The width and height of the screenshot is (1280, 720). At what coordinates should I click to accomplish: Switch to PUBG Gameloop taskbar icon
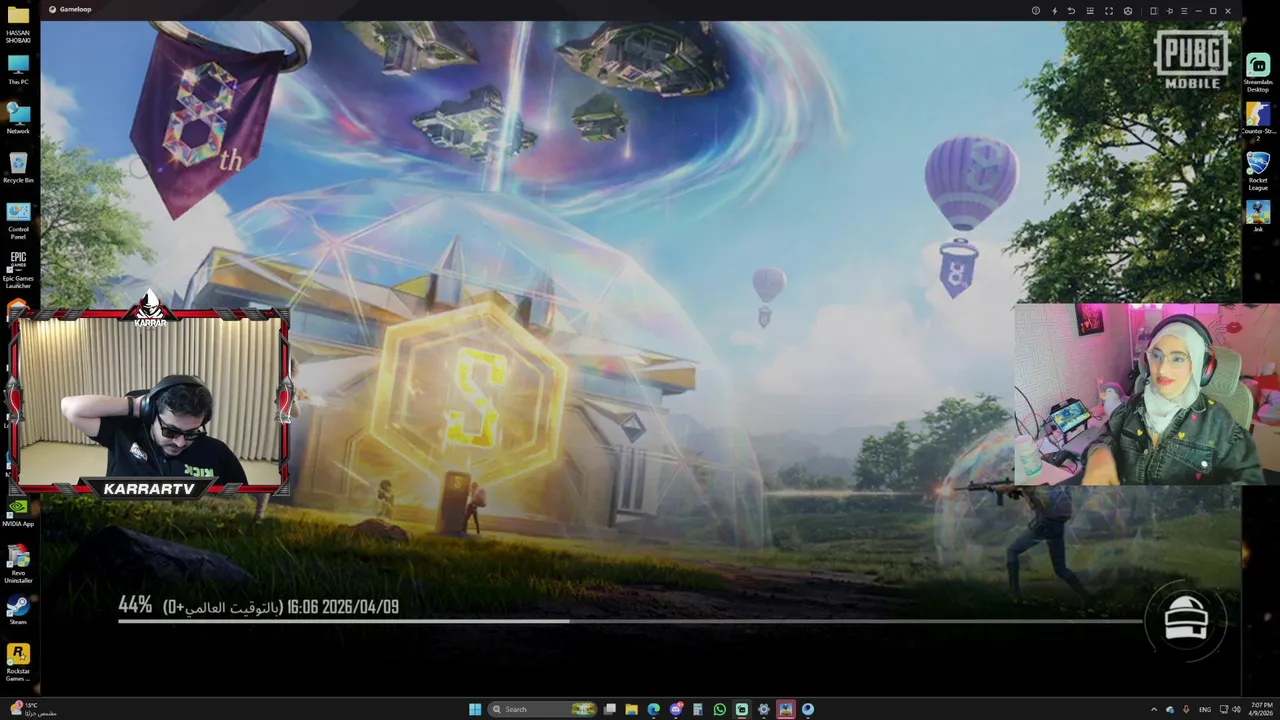click(x=786, y=709)
